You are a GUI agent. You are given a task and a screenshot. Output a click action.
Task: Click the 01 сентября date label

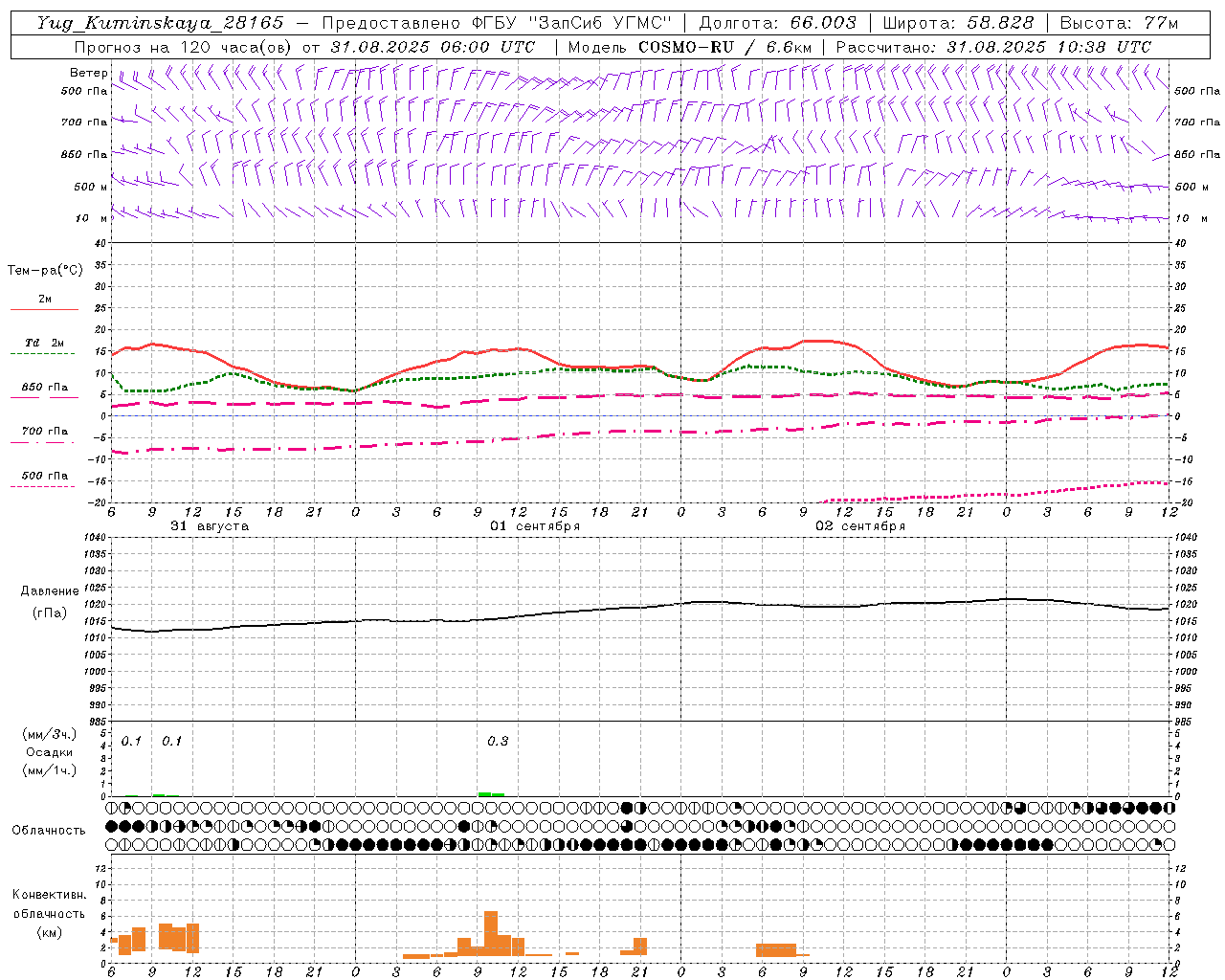pos(535,526)
